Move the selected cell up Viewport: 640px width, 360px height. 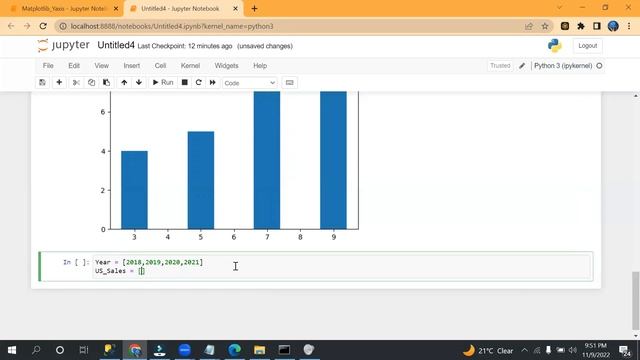(124, 82)
